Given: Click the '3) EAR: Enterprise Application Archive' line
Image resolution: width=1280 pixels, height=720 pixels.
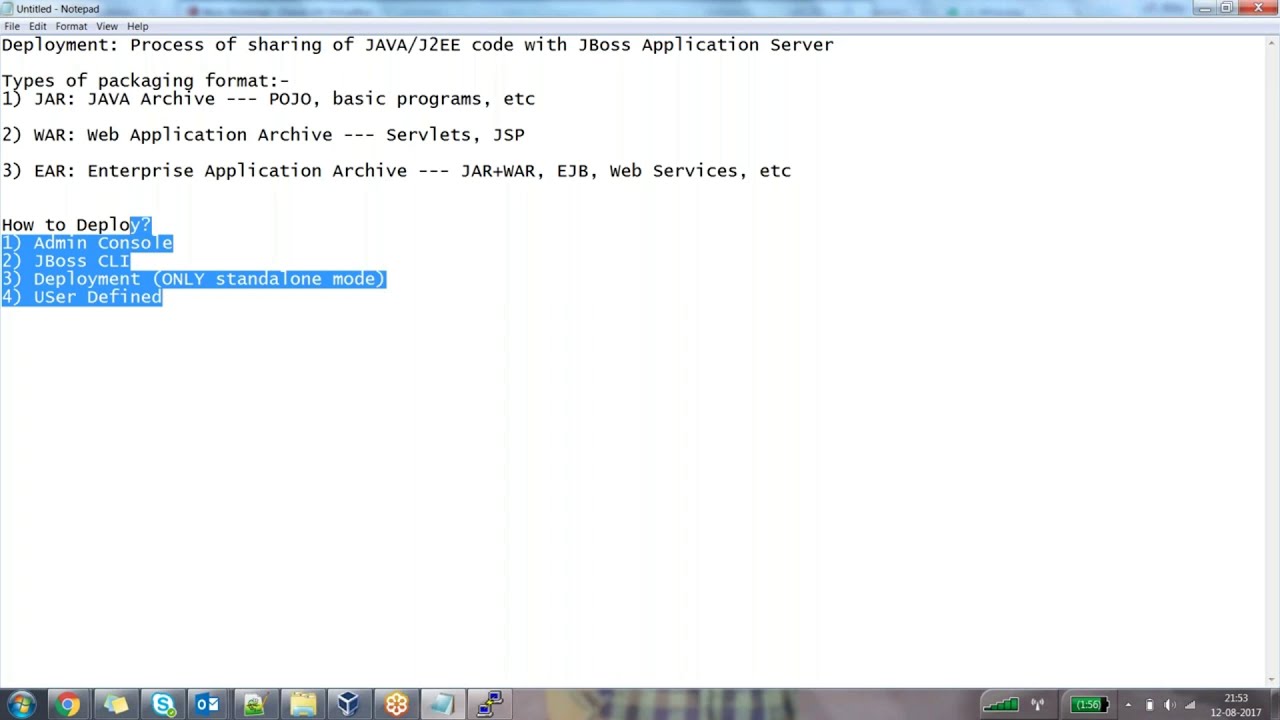Looking at the screenshot, I should [x=396, y=171].
